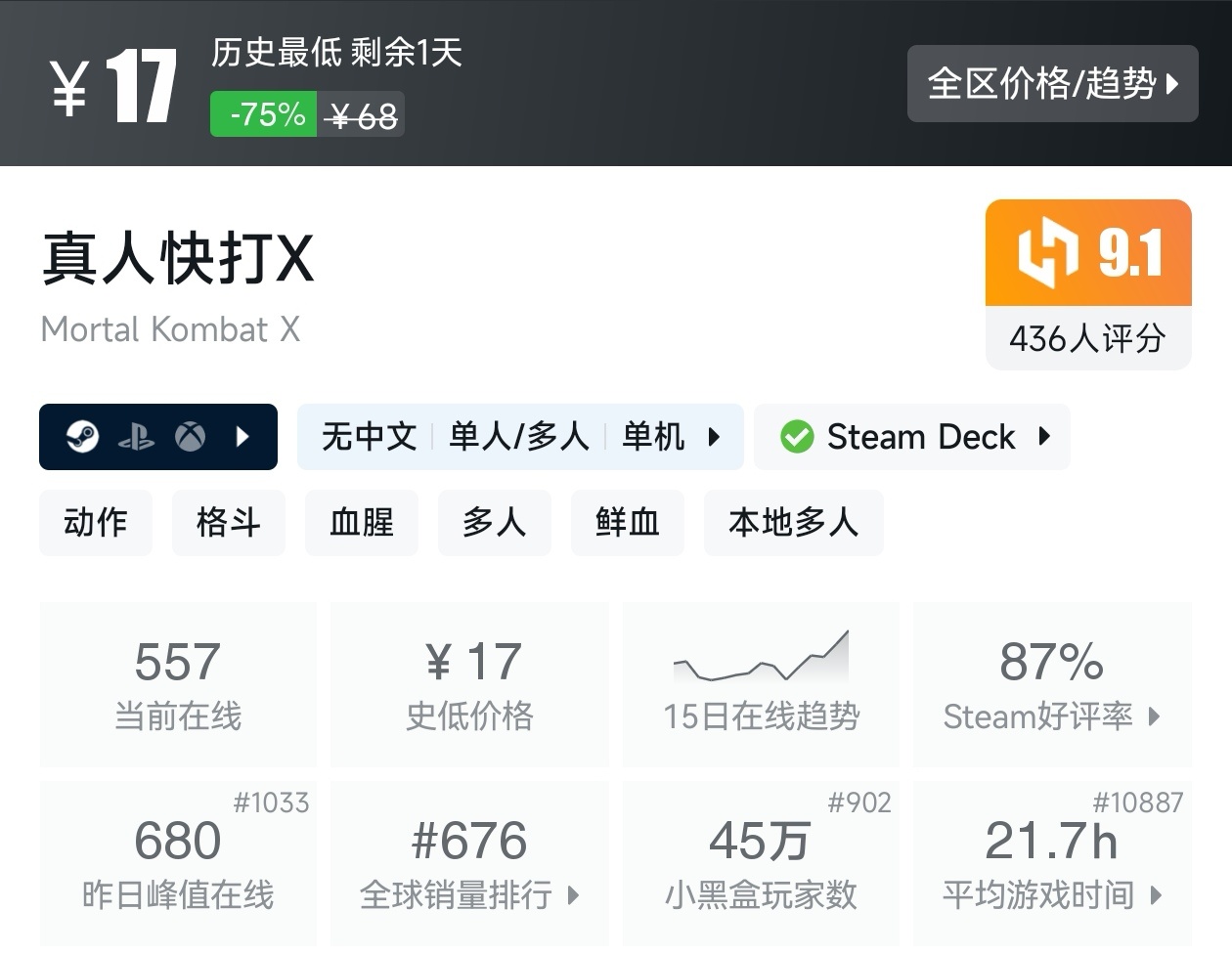Click the arrow inside the 全区价格/趋势 button
Image resolution: width=1232 pixels, height=954 pixels.
[1173, 84]
